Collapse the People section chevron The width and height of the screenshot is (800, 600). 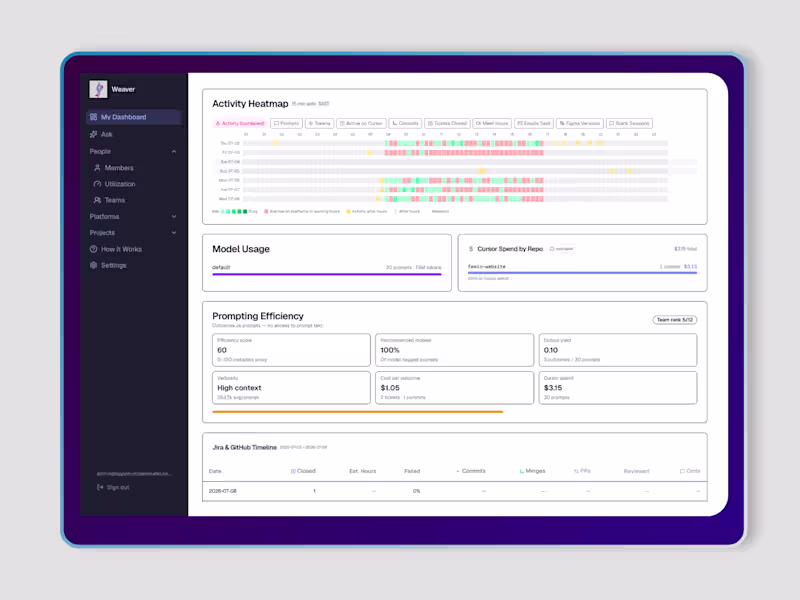click(x=174, y=152)
